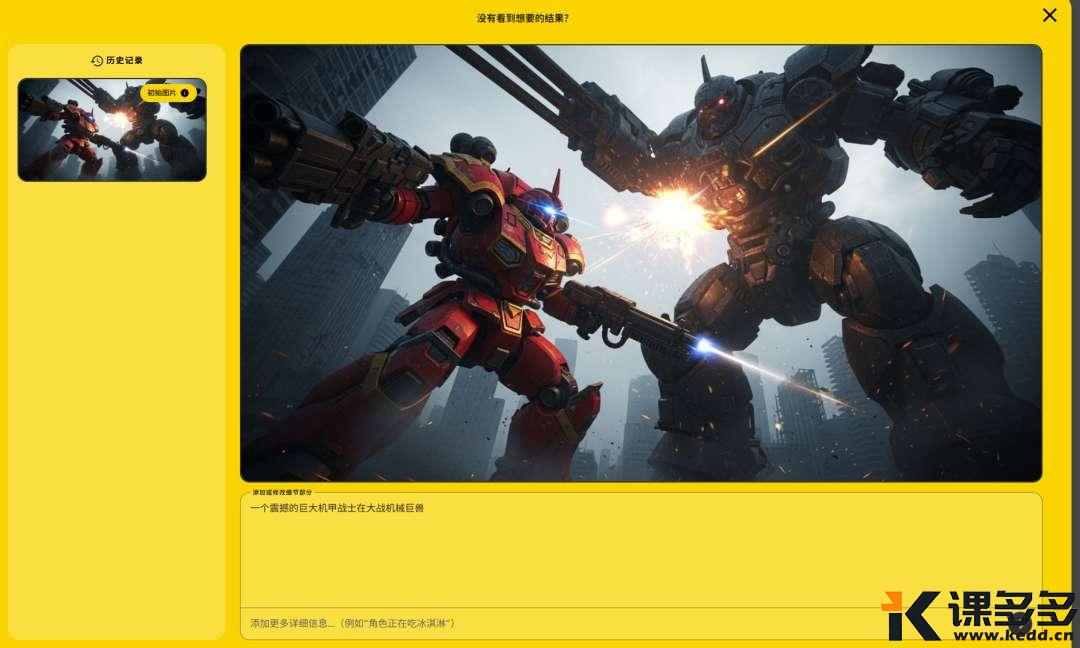Viewport: 1080px width, 648px height.
Task: Click the info icon on 初始图片 badge
Action: tap(184, 93)
